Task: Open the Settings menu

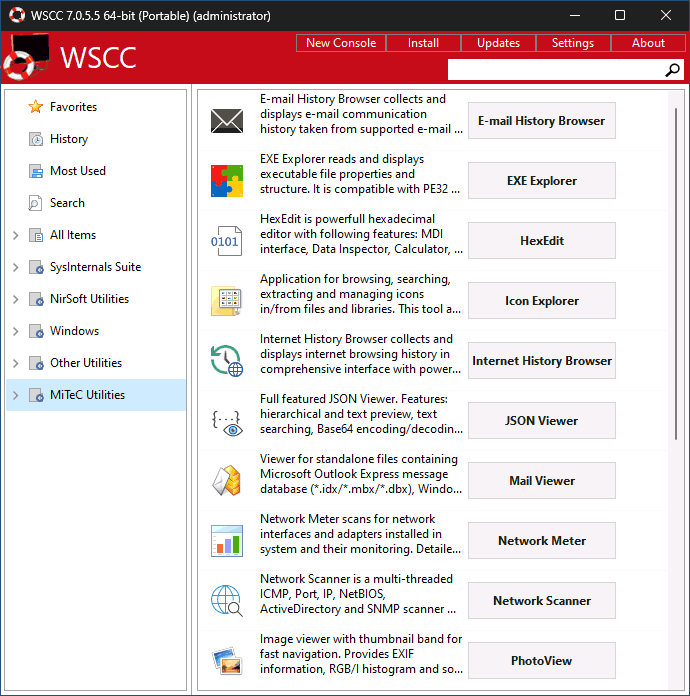Action: pos(573,43)
